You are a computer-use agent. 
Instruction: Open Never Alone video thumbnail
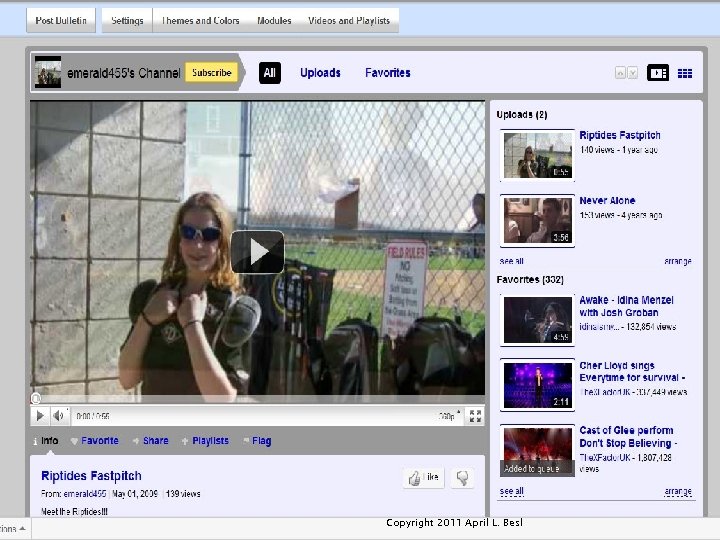coord(537,220)
